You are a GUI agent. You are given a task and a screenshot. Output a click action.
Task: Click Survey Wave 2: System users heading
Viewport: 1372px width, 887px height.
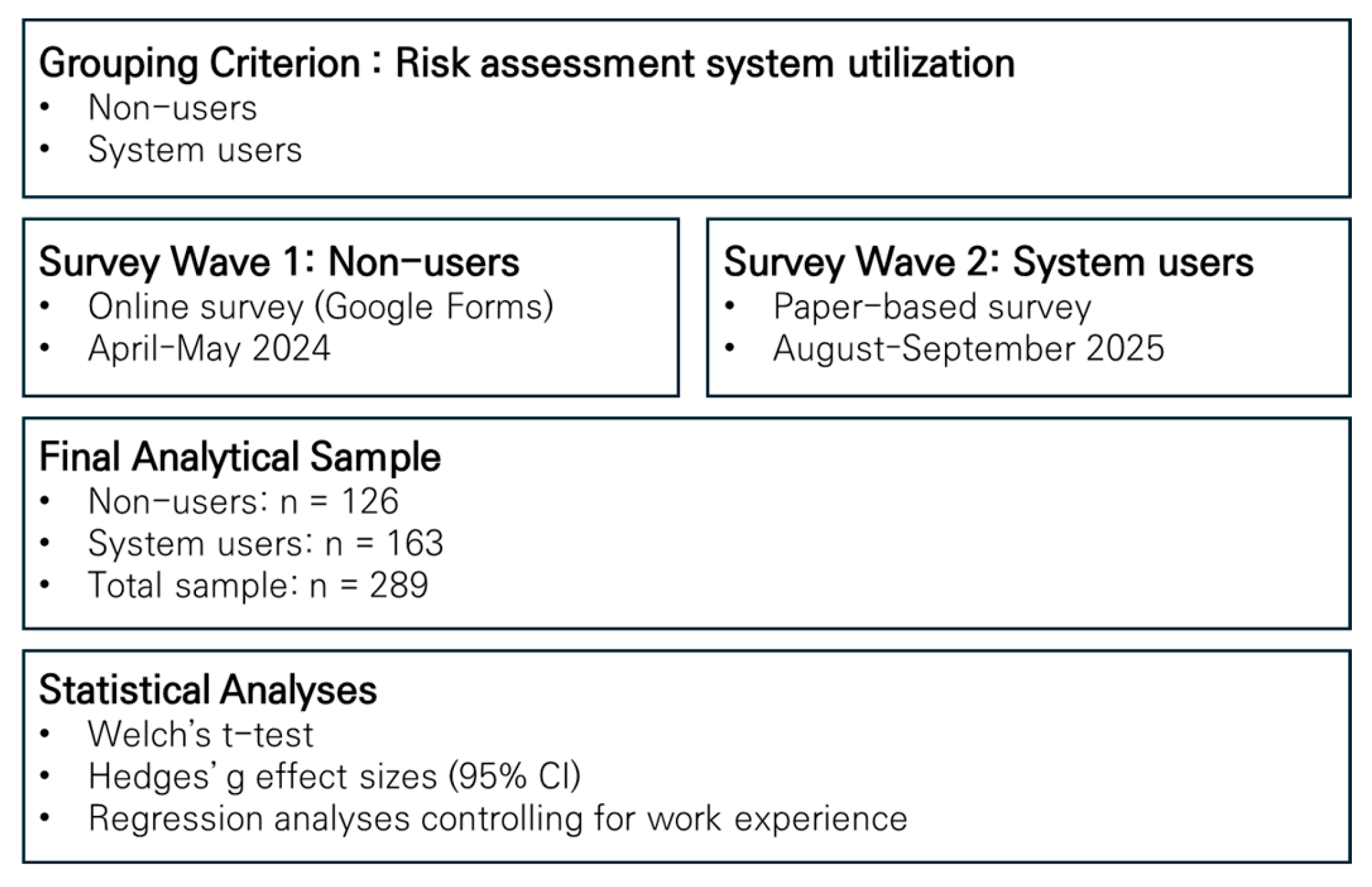pyautogui.click(x=988, y=262)
